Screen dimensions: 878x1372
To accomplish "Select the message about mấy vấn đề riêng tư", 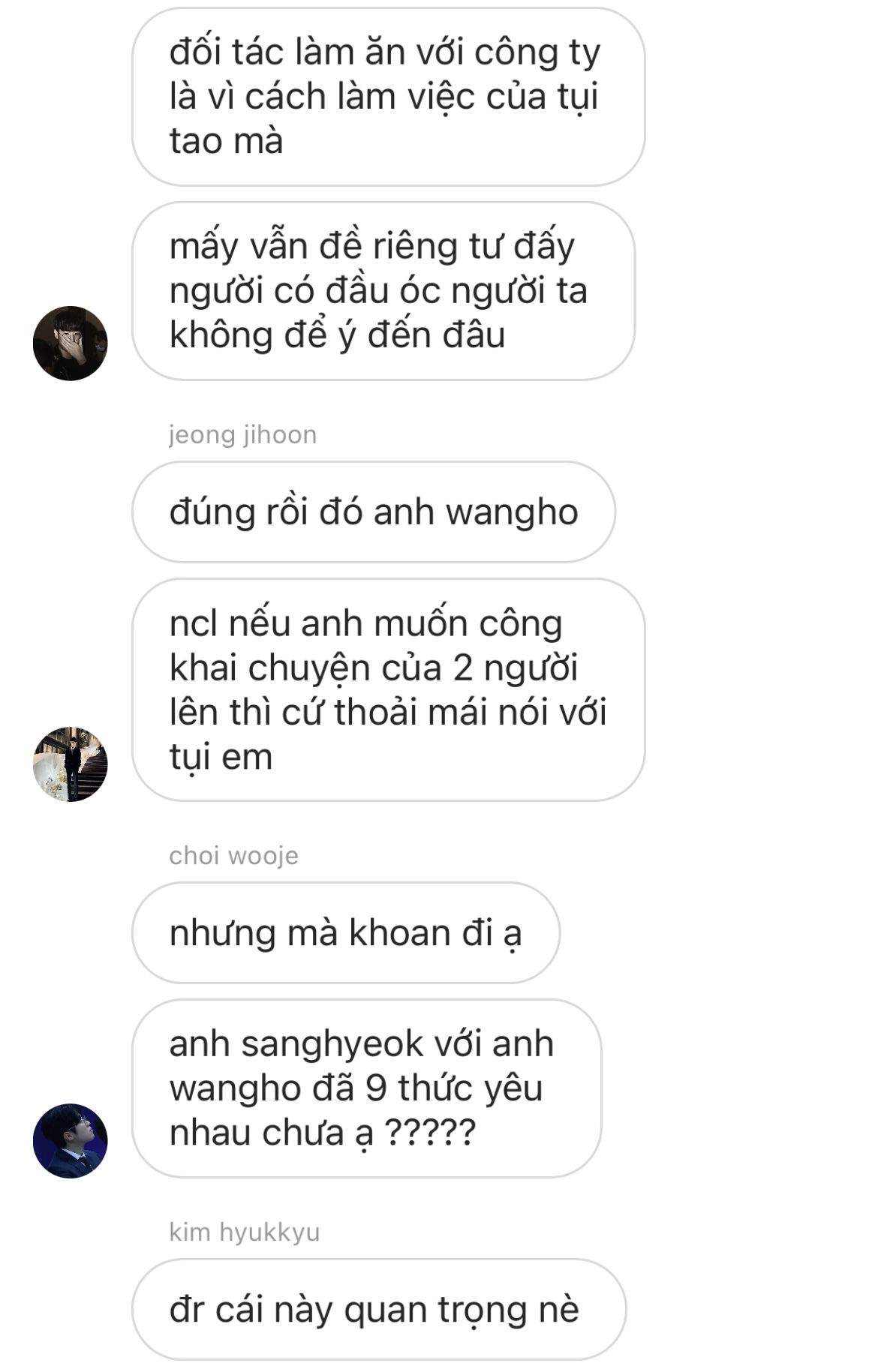I will pos(383,290).
